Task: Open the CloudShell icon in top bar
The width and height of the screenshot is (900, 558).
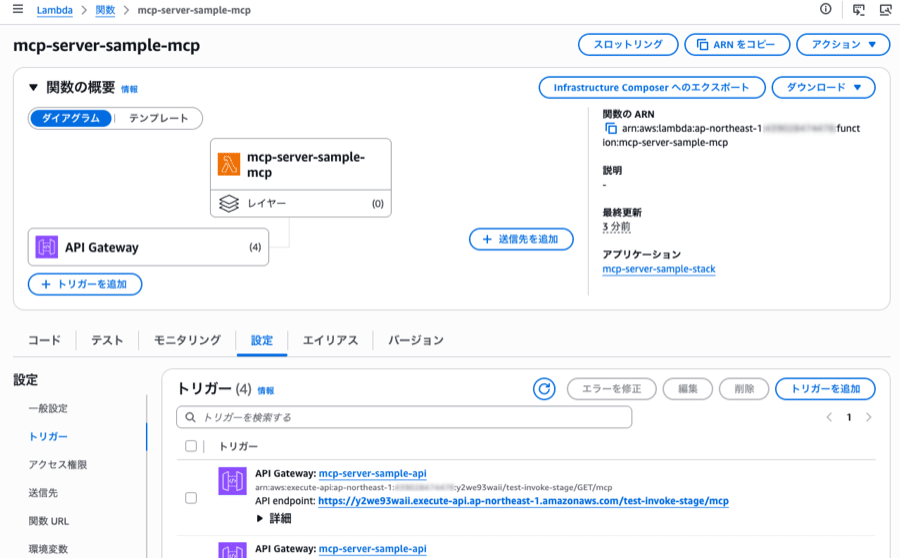Action: [x=859, y=10]
